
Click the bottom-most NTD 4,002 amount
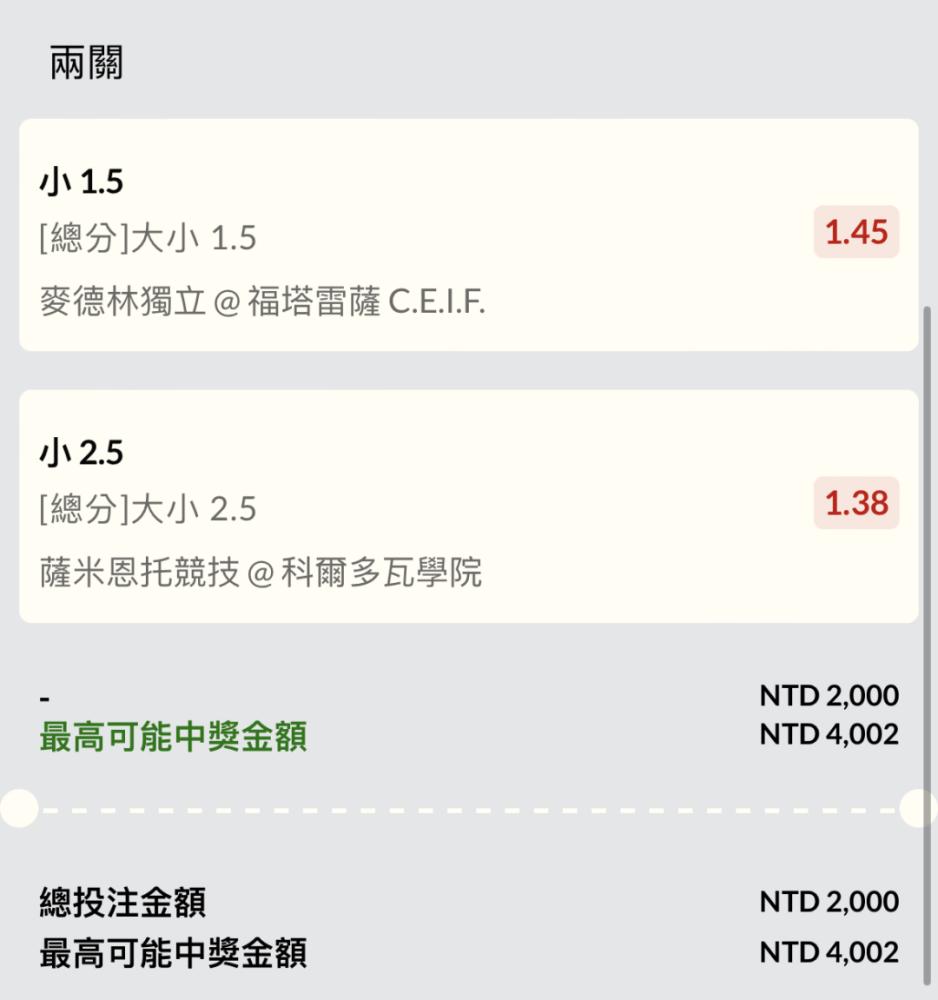(x=828, y=953)
